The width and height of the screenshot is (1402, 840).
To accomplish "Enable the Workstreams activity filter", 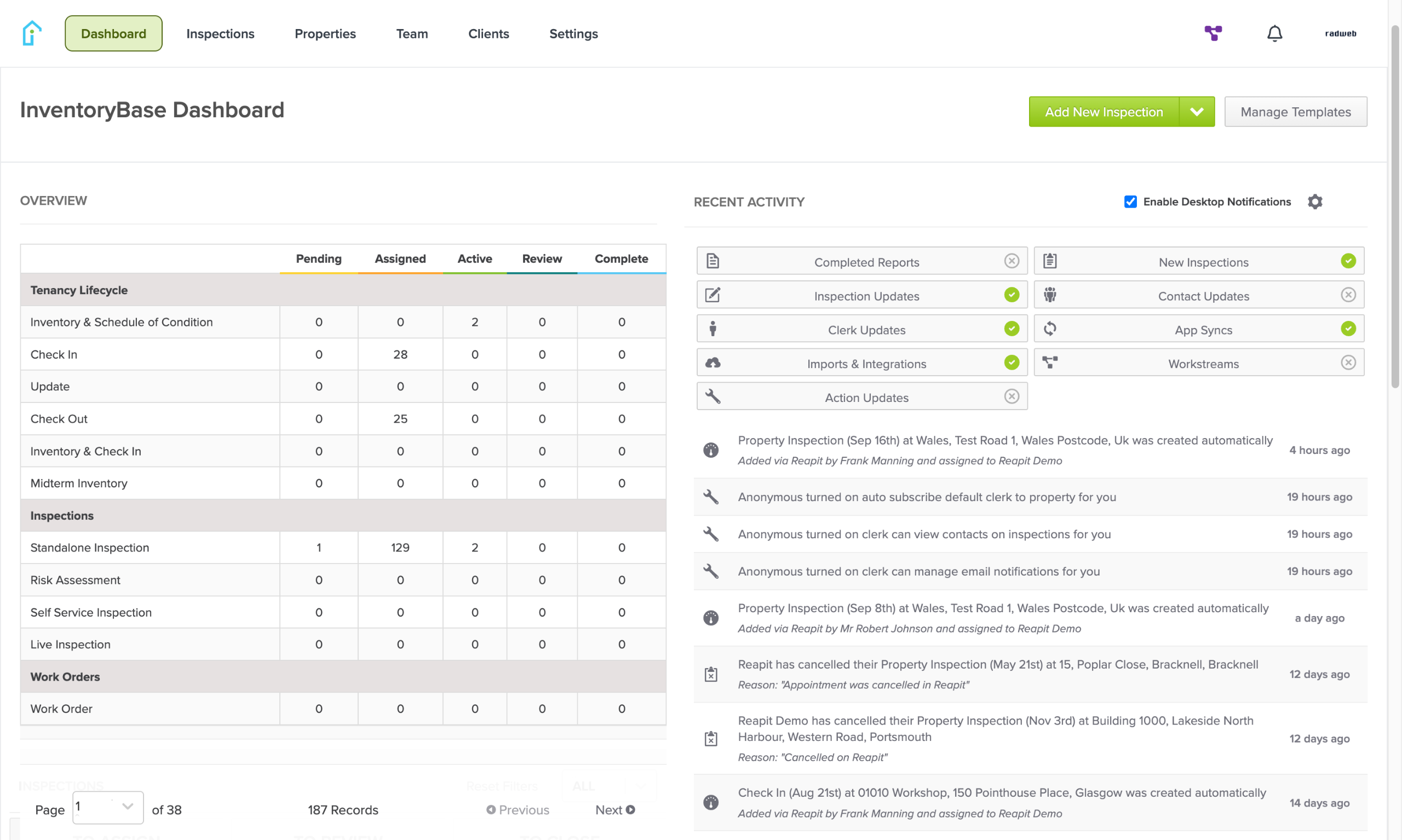I will 1348,363.
